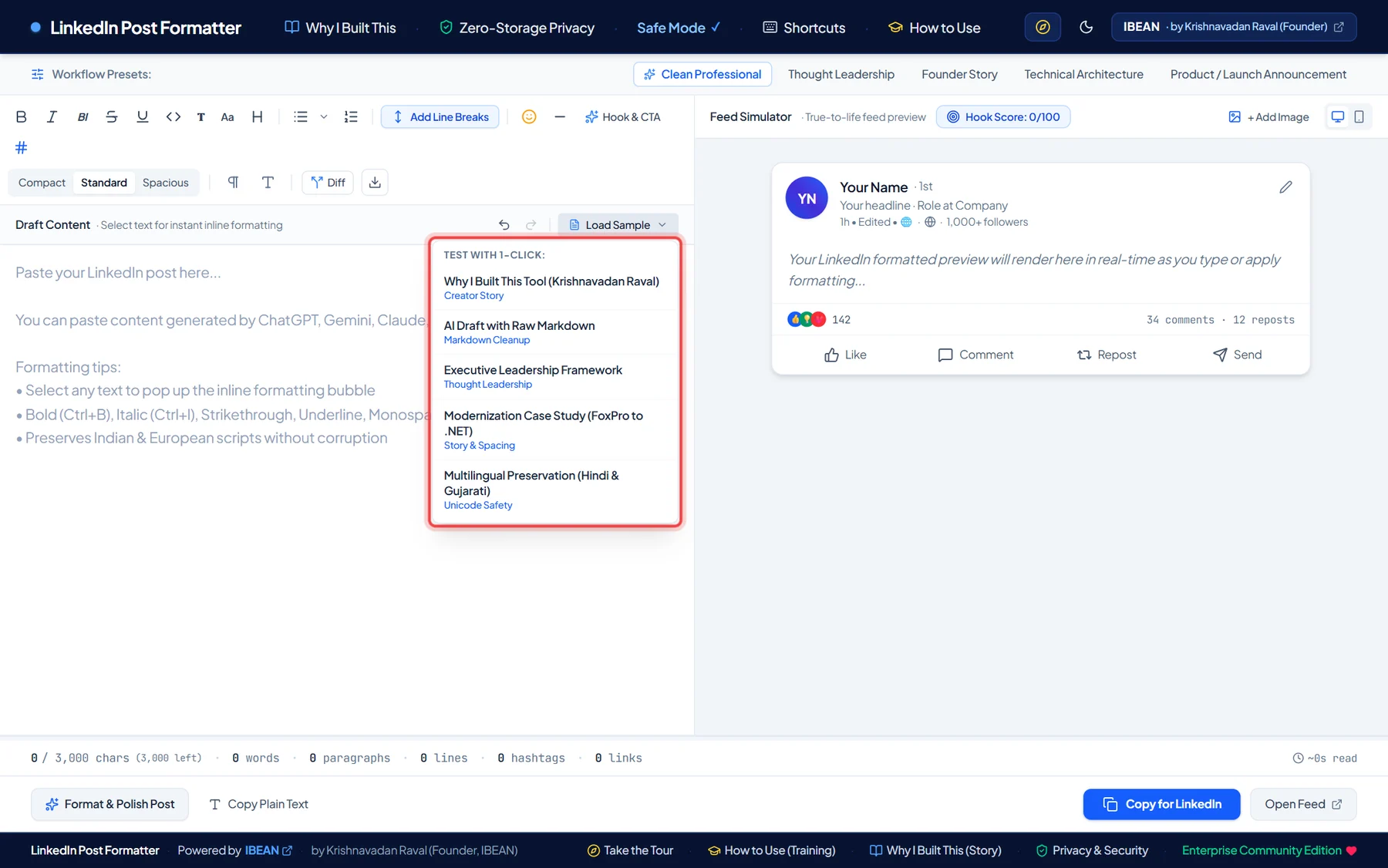
Task: Click Copy for LinkedIn button
Action: pos(1162,804)
